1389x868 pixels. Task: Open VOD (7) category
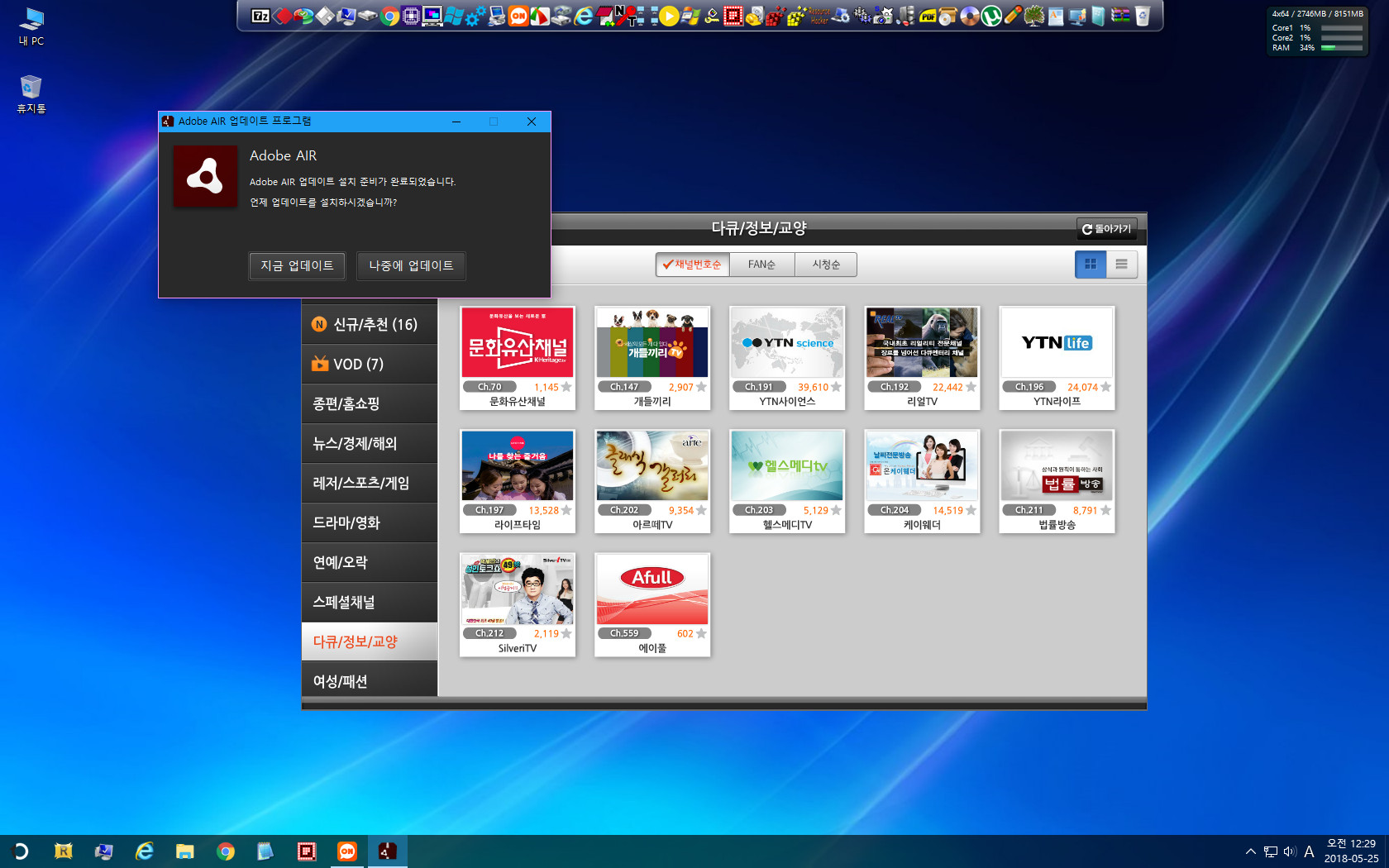click(x=370, y=365)
